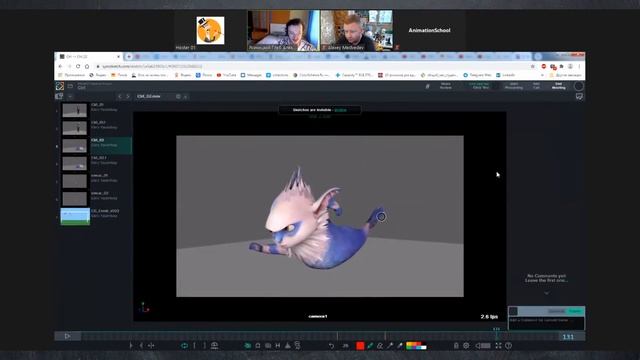Collapse the comments with the down chevron
Screen dimensions: 640x360
pos(547,293)
